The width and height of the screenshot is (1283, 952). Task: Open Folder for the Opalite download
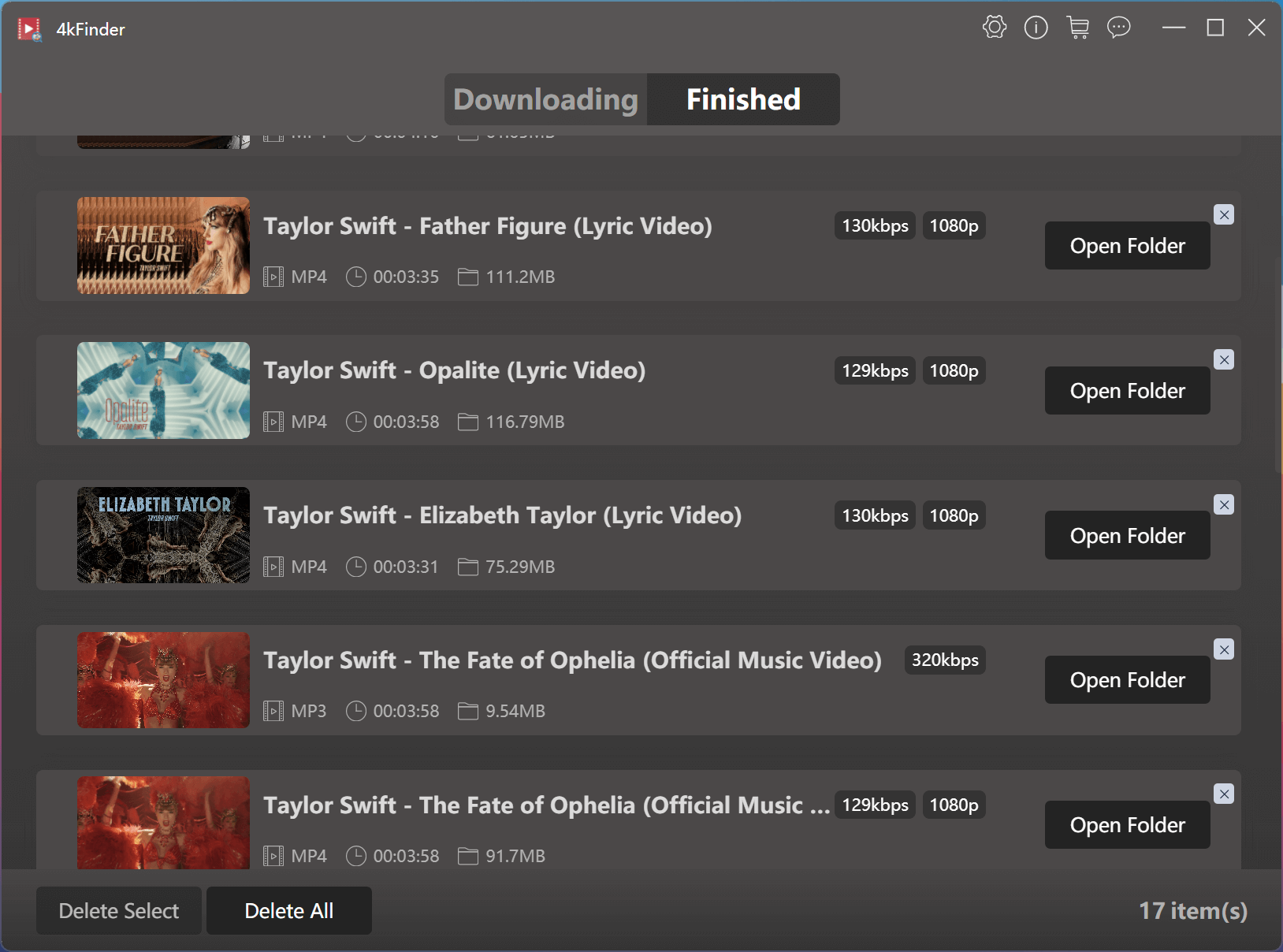[1127, 390]
